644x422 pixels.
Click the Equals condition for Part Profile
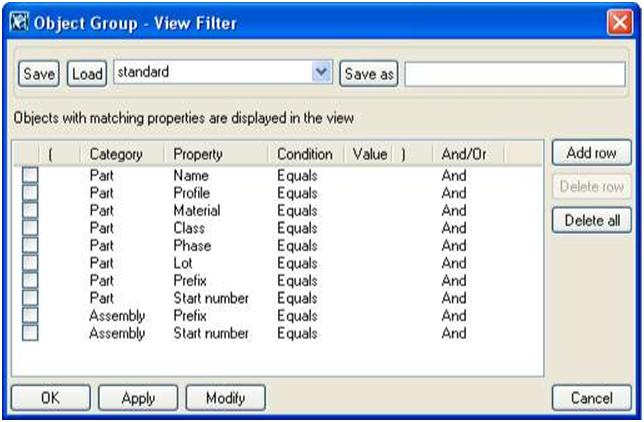[x=297, y=193]
